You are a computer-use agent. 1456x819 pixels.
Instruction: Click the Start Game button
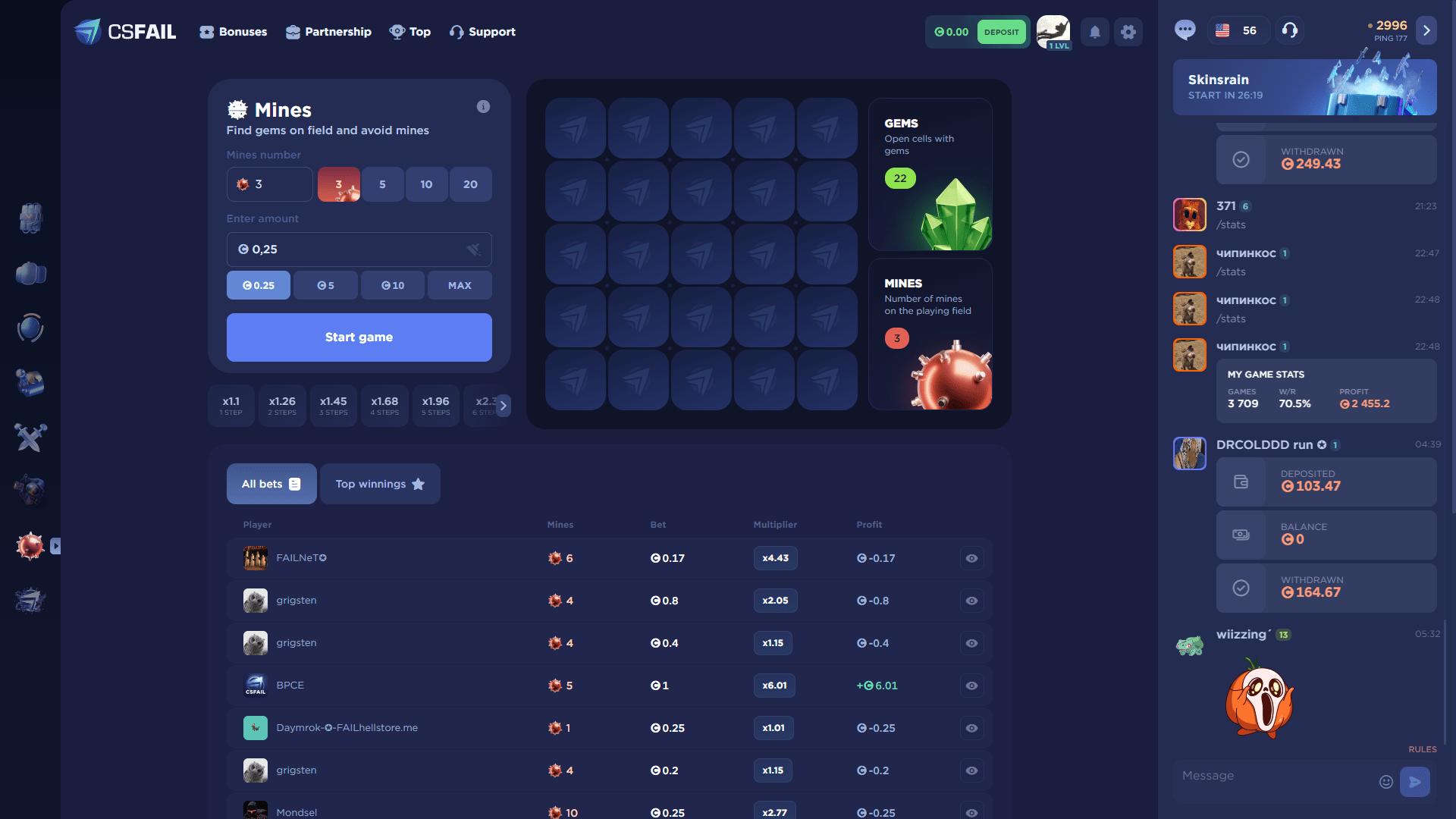359,337
